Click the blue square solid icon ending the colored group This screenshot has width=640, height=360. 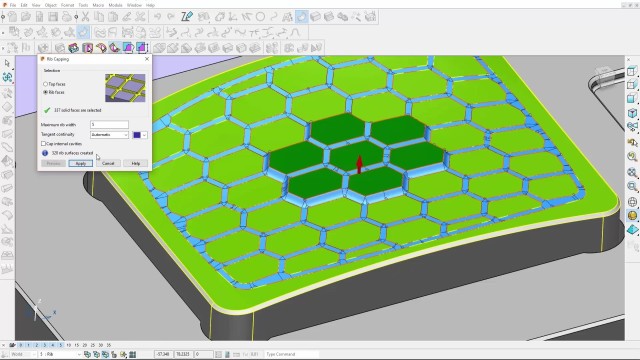(x=142, y=48)
